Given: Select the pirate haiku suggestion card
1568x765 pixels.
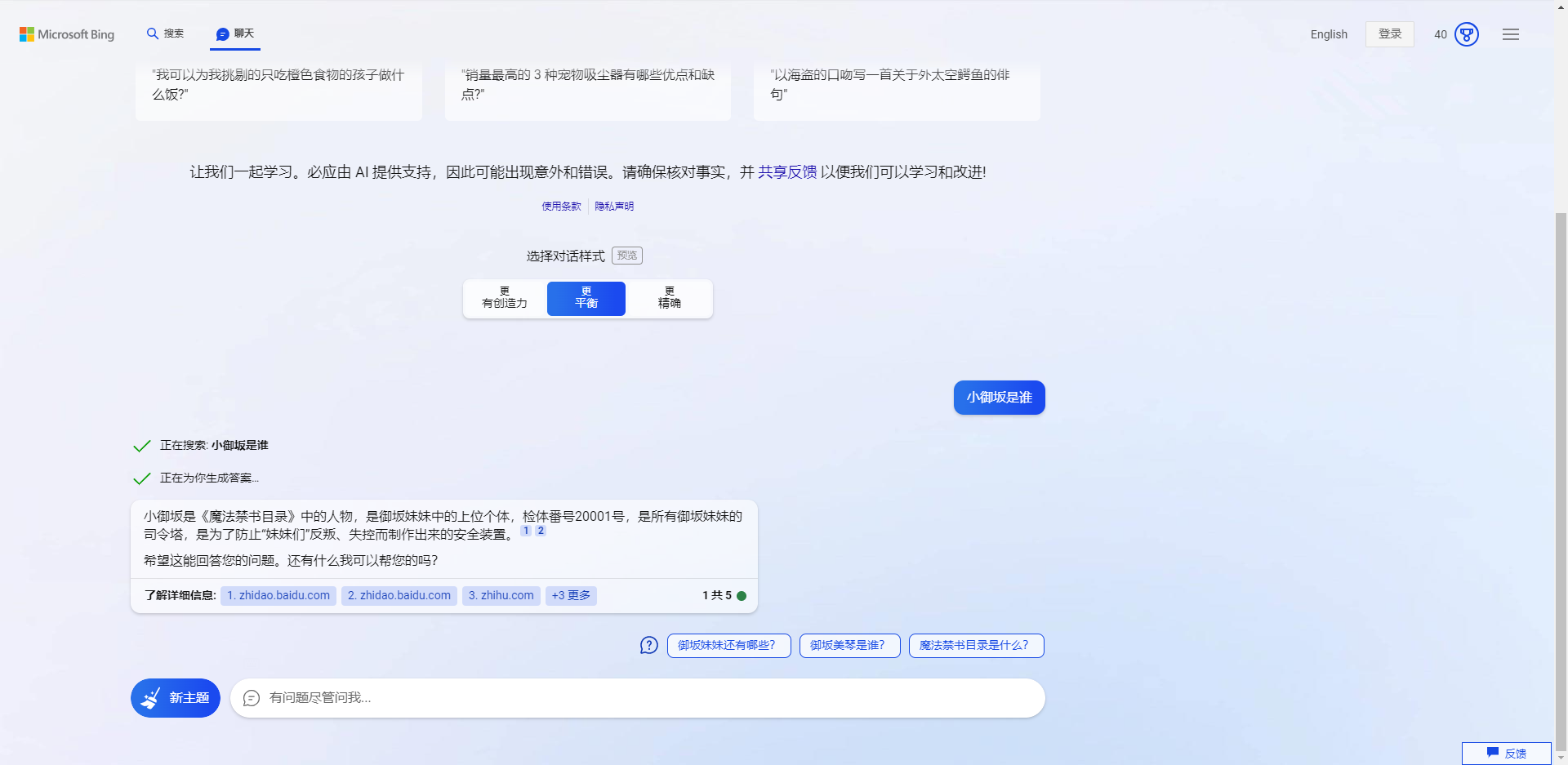Looking at the screenshot, I should (x=897, y=91).
